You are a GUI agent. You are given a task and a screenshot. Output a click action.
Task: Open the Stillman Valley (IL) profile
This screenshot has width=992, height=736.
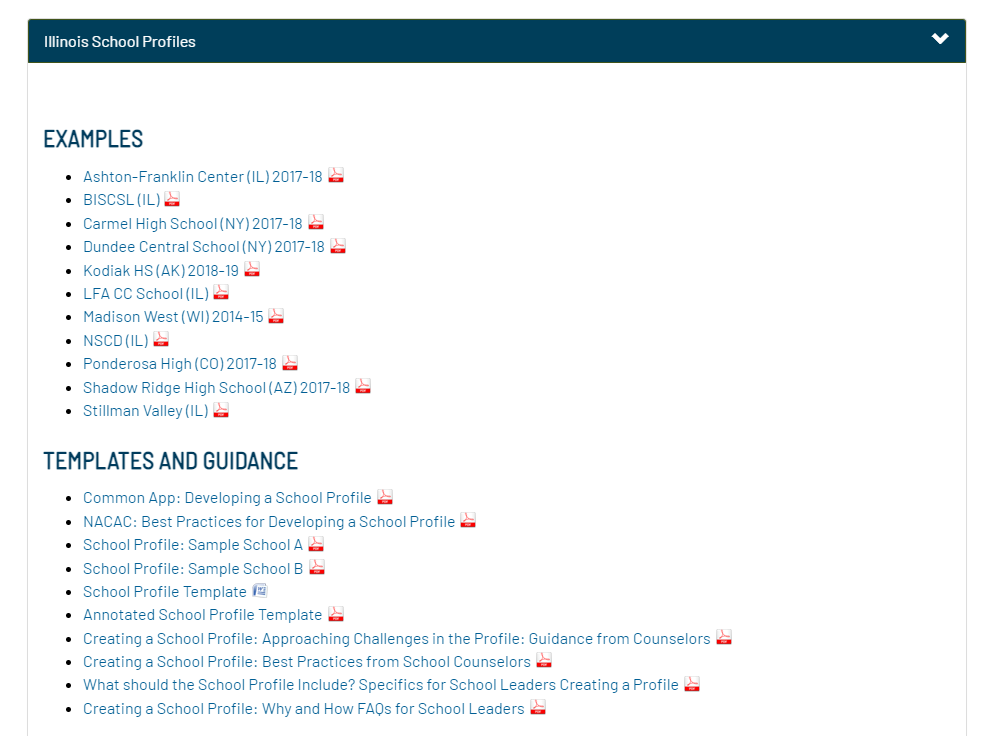pyautogui.click(x=146, y=411)
